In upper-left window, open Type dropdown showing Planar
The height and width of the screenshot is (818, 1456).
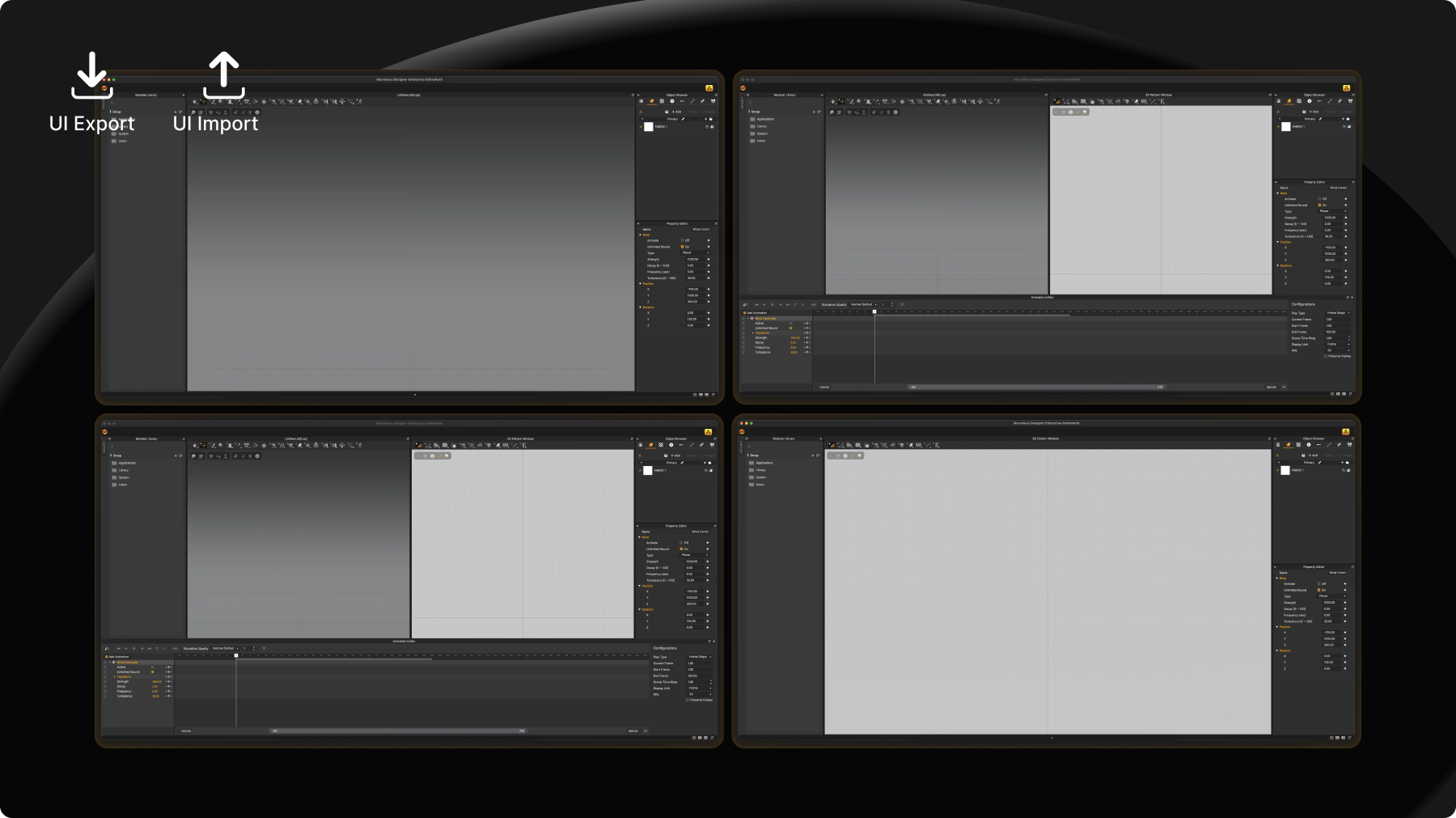click(696, 252)
